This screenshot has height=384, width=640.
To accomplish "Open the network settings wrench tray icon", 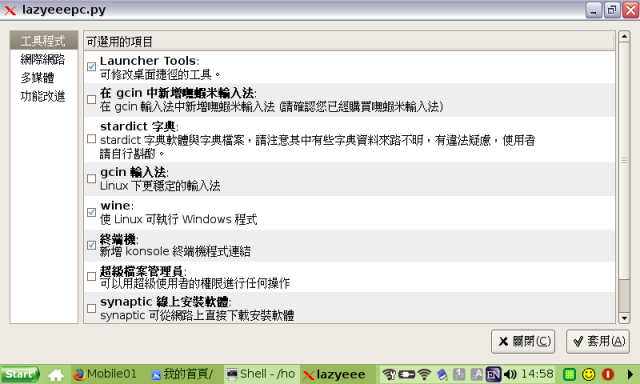I will (x=389, y=374).
